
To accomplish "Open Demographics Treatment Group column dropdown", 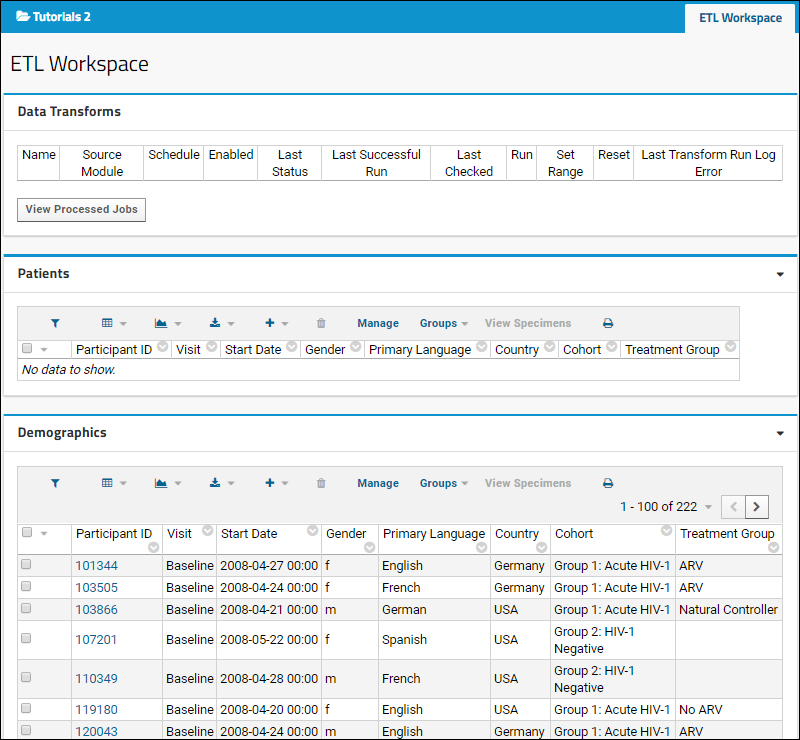I will (773, 548).
